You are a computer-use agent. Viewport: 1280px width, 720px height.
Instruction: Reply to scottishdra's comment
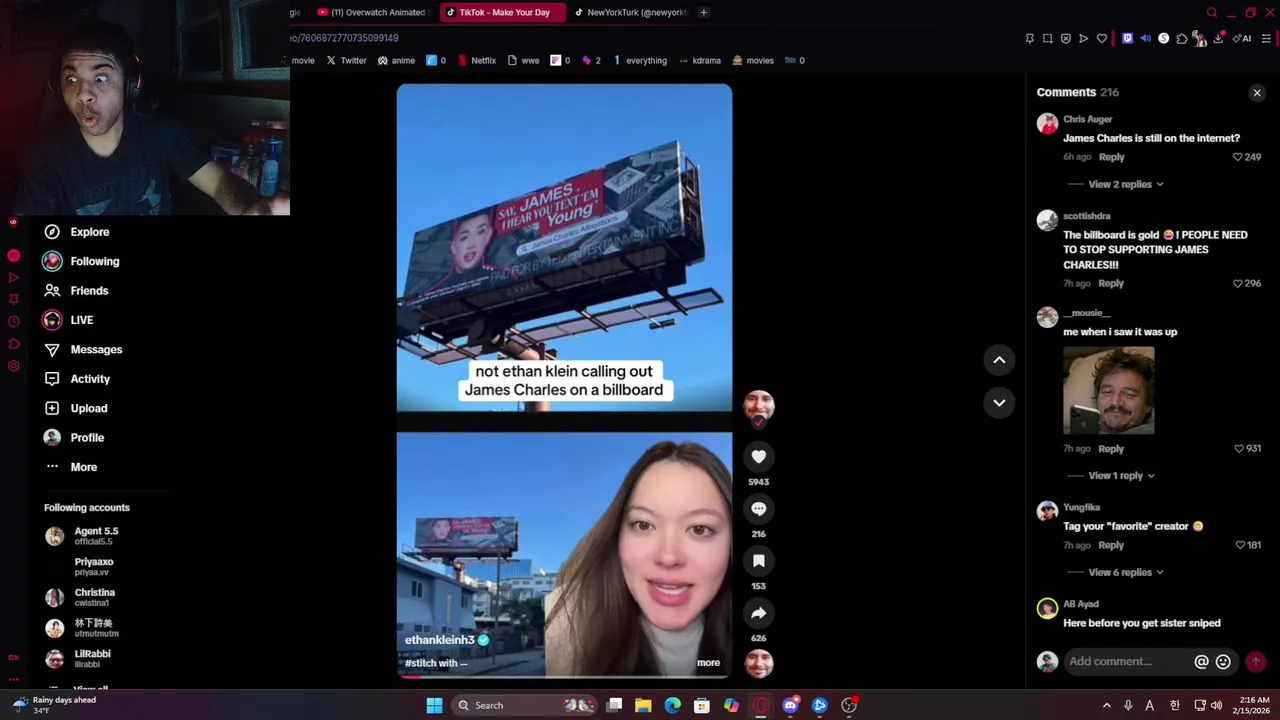pyautogui.click(x=1110, y=283)
